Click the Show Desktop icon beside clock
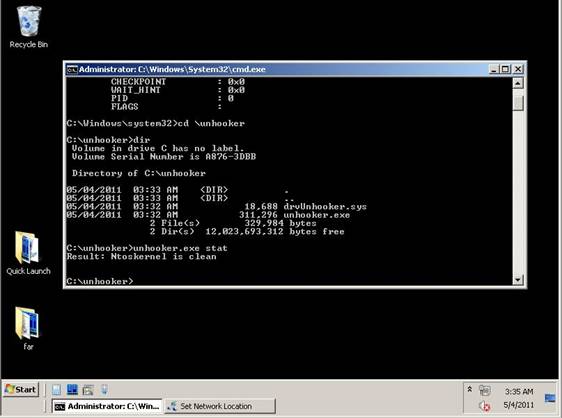Screen dimensions: 562x418 pos(550,398)
